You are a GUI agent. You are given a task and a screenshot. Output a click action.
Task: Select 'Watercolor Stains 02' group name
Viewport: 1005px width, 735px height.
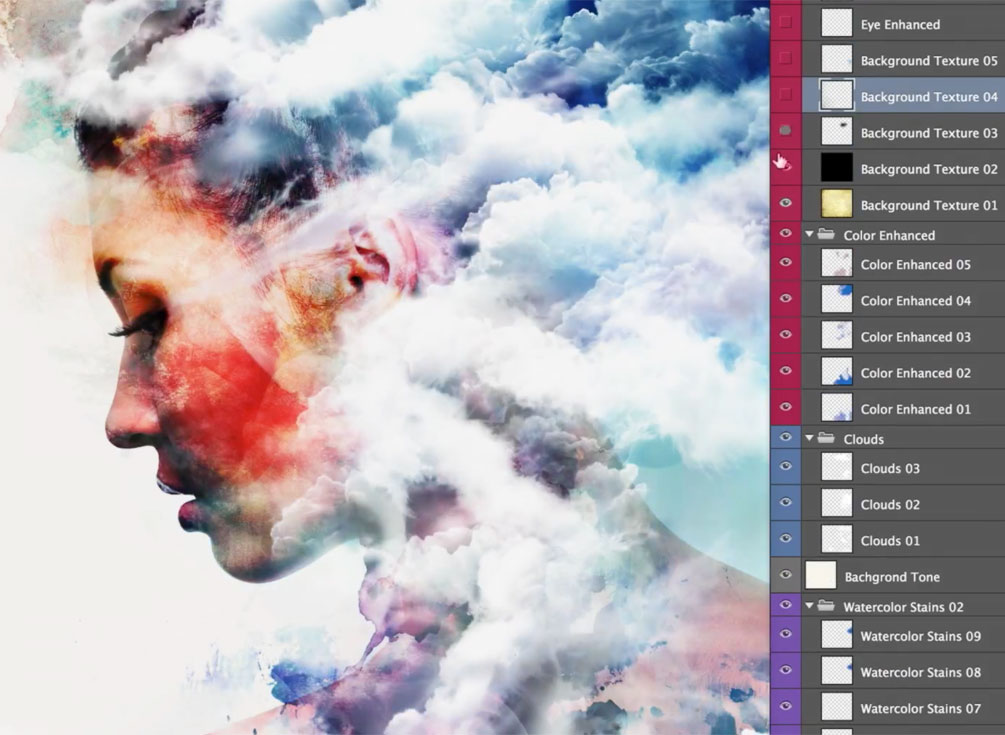[x=904, y=607]
